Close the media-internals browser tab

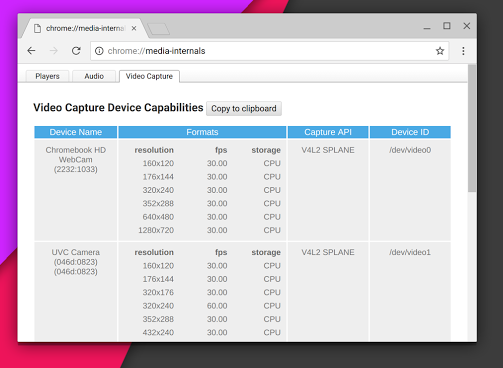coord(134,29)
